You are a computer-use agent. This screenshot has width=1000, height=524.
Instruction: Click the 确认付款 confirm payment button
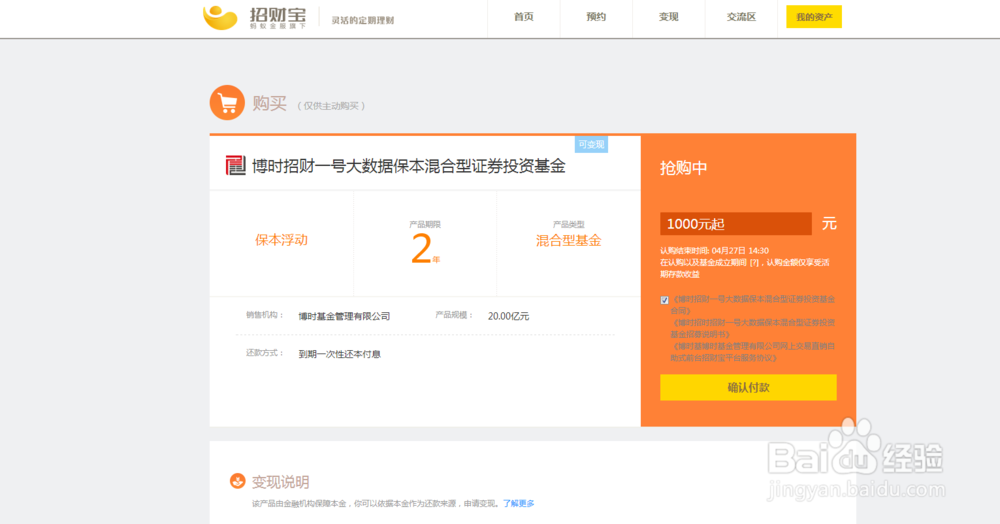pos(748,388)
